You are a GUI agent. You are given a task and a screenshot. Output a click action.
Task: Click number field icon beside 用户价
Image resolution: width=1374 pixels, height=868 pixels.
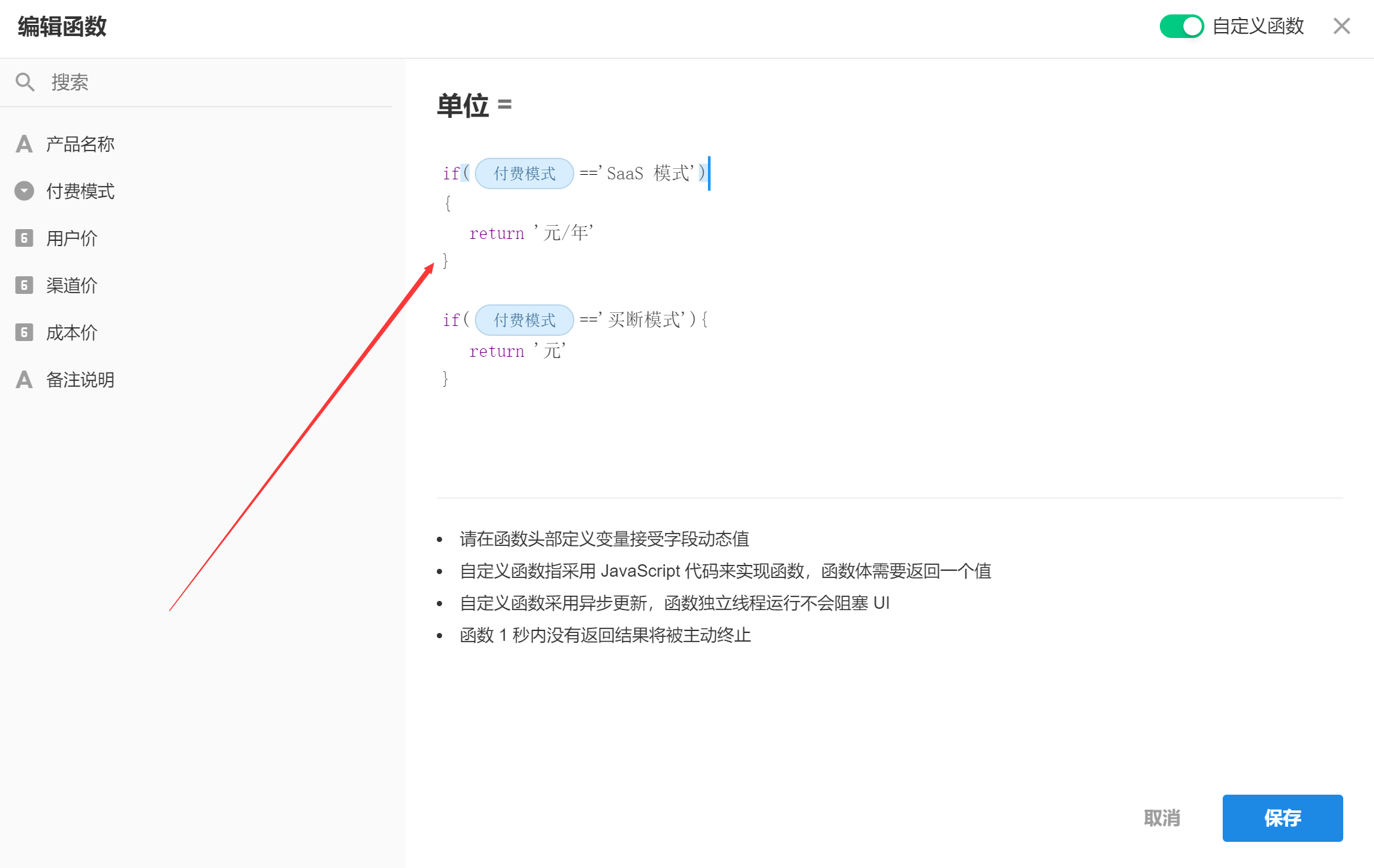(24, 238)
